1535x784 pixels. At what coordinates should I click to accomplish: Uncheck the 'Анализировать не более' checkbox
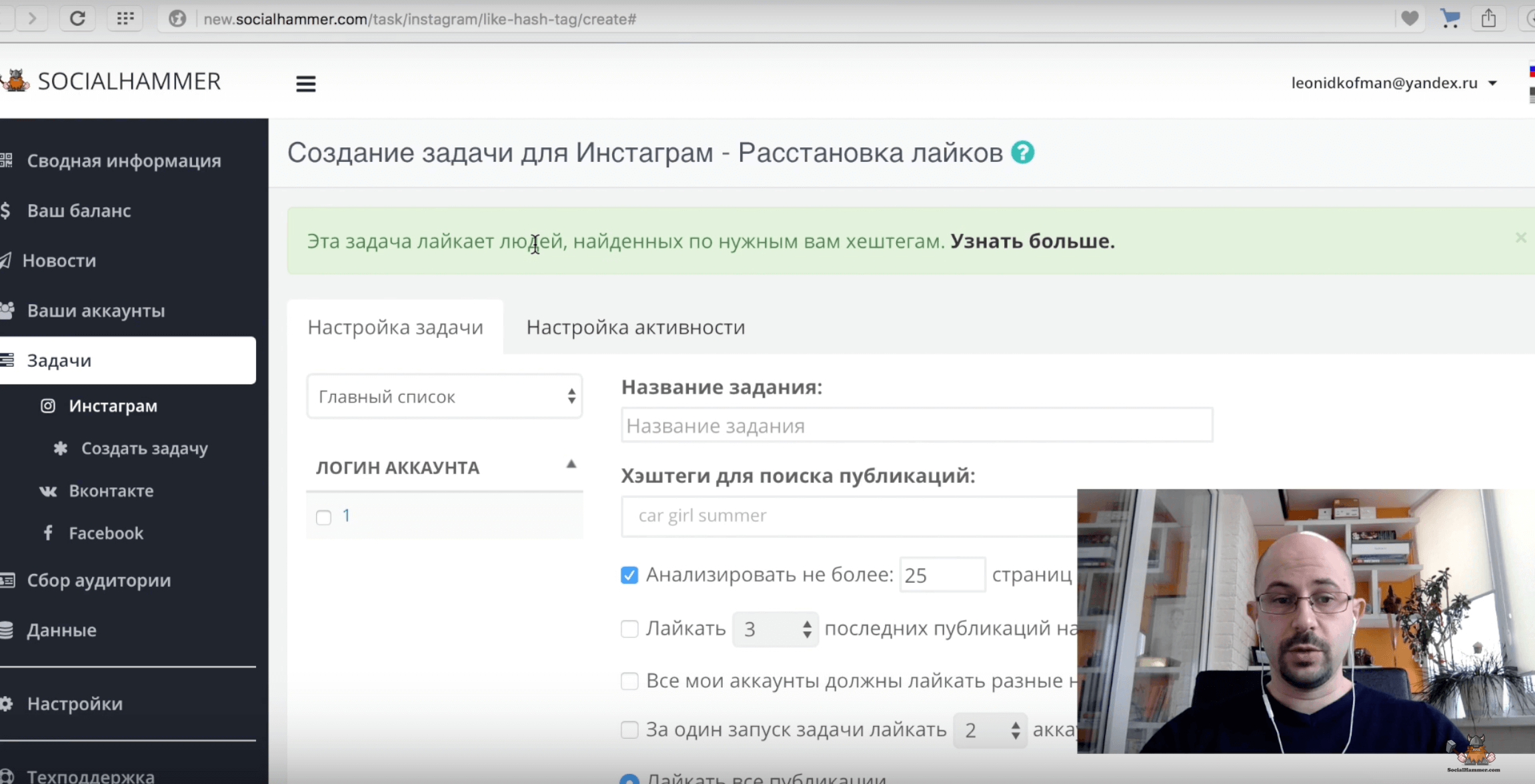[x=629, y=575]
